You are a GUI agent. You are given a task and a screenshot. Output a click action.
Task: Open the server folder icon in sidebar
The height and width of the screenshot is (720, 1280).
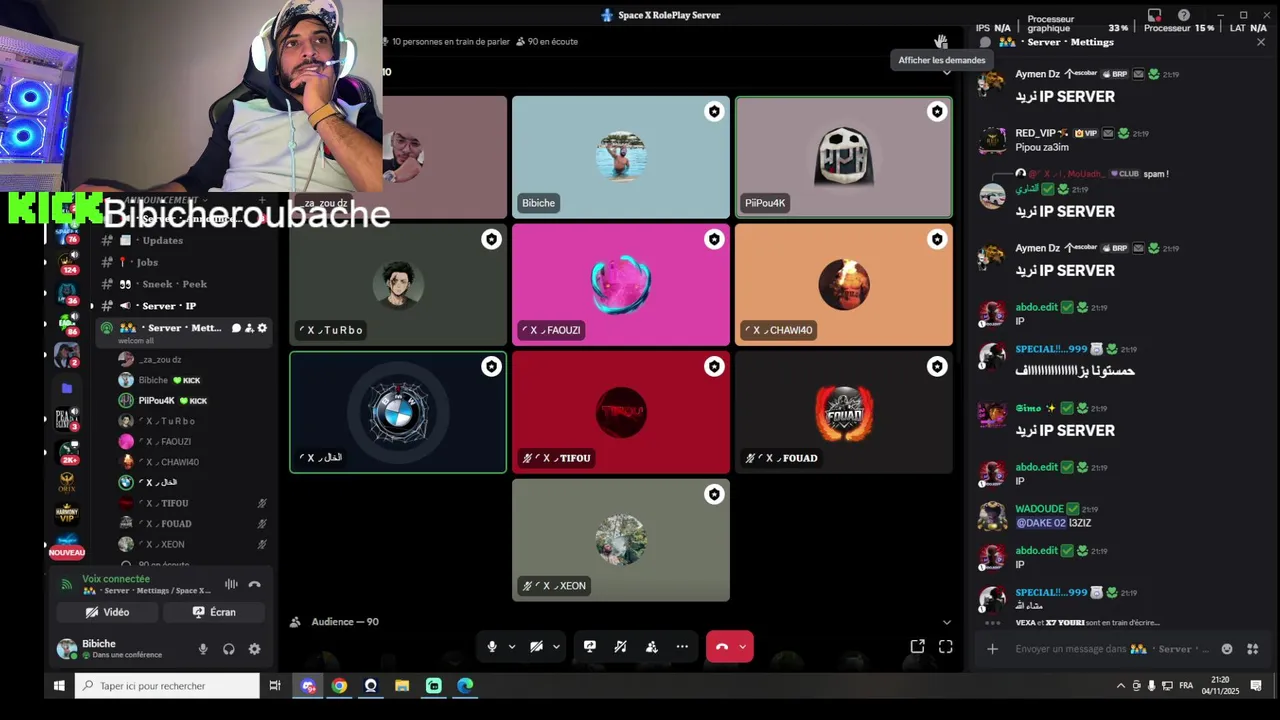click(67, 388)
